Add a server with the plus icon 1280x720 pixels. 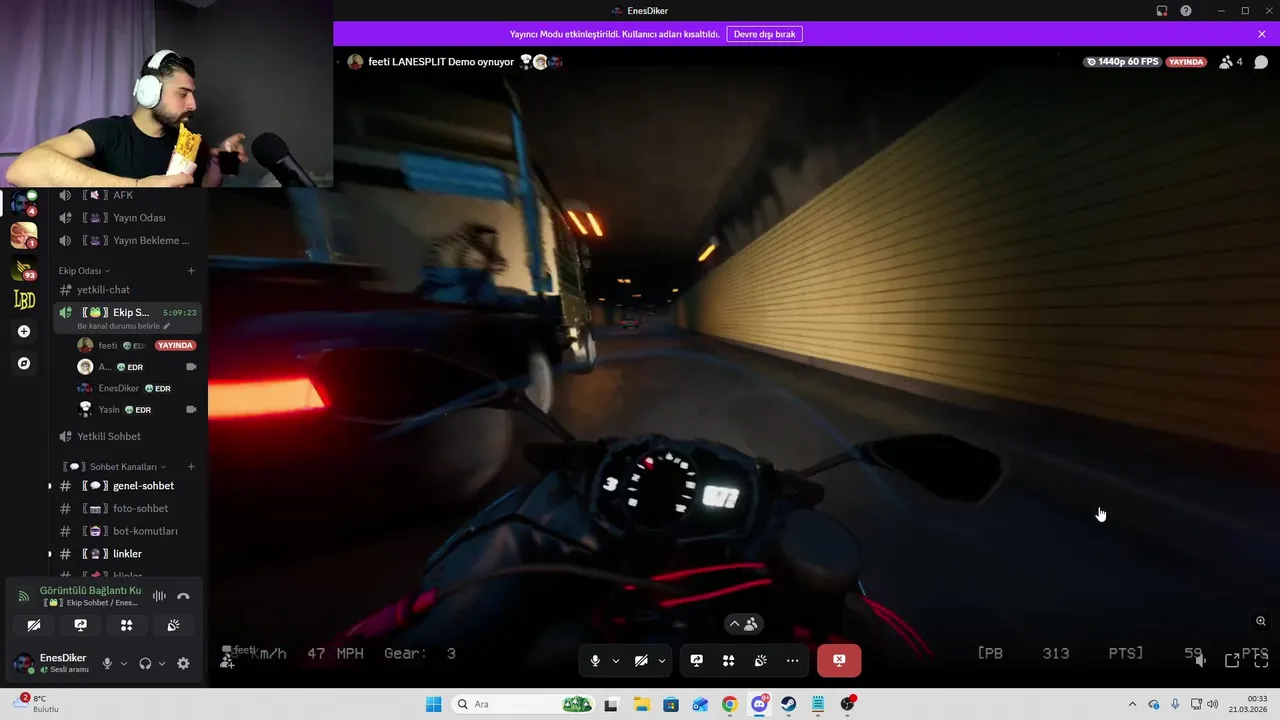pyautogui.click(x=24, y=331)
